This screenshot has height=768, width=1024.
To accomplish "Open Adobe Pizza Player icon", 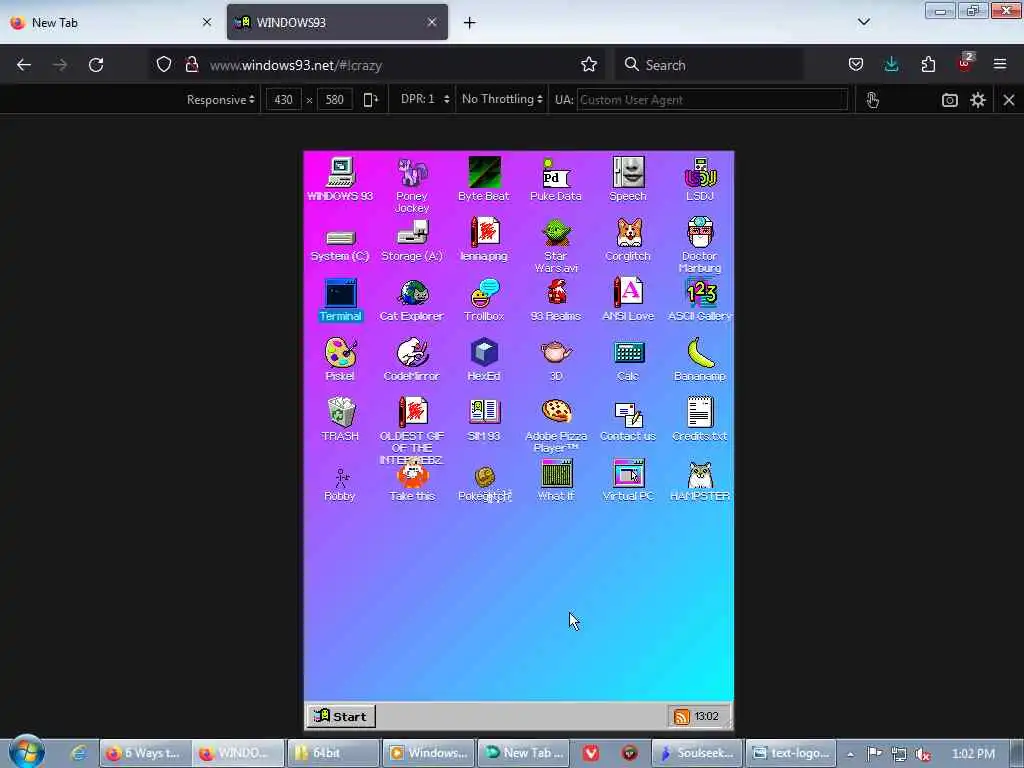I will point(556,413).
